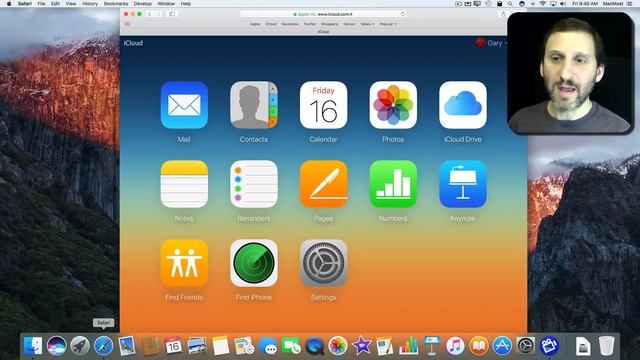Click the Safari share button
Viewport: 640px width, 360px height.
tap(503, 14)
